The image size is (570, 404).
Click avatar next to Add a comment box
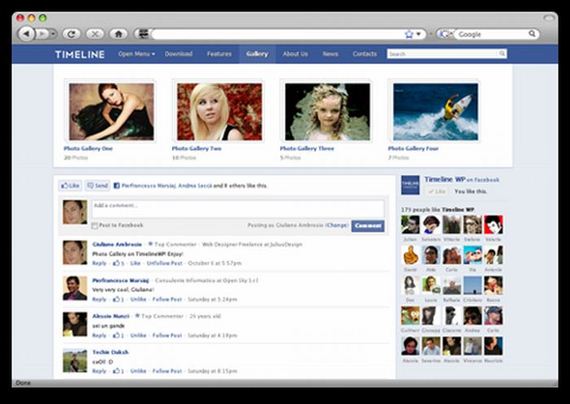(75, 212)
